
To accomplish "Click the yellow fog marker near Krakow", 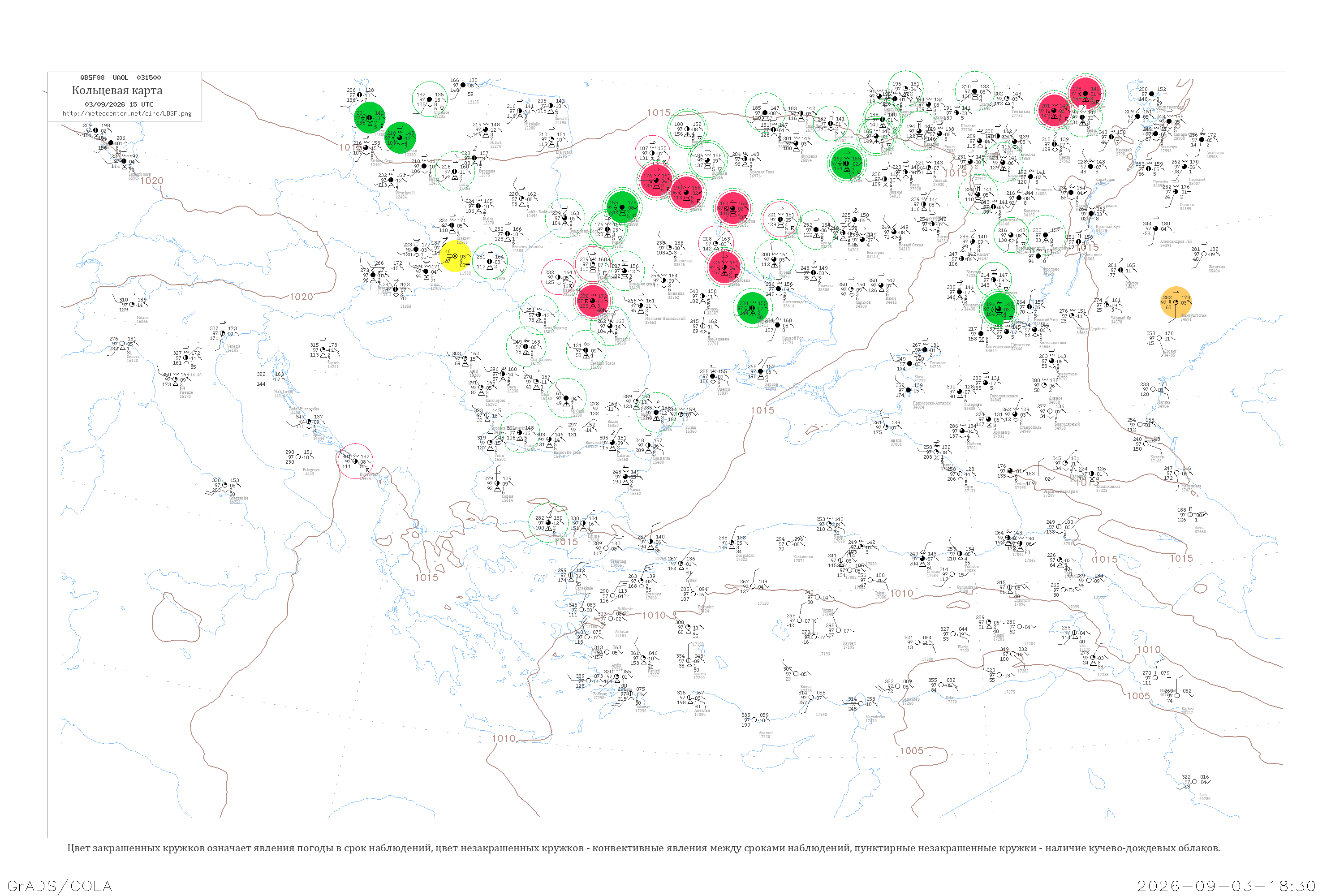I will 456,256.
